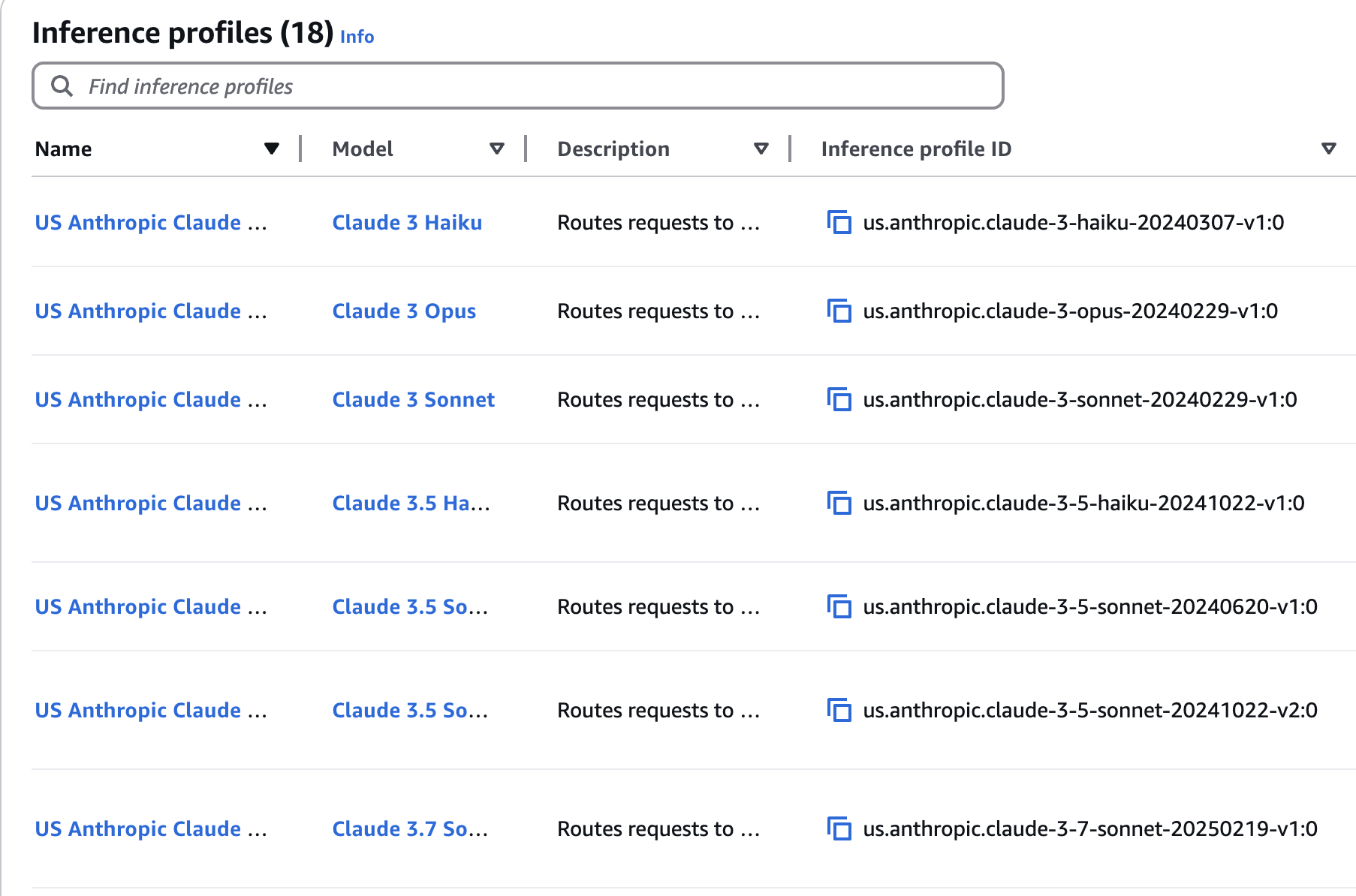The width and height of the screenshot is (1356, 896).
Task: Click the Claude 3.7 So… row description
Action: click(x=658, y=828)
